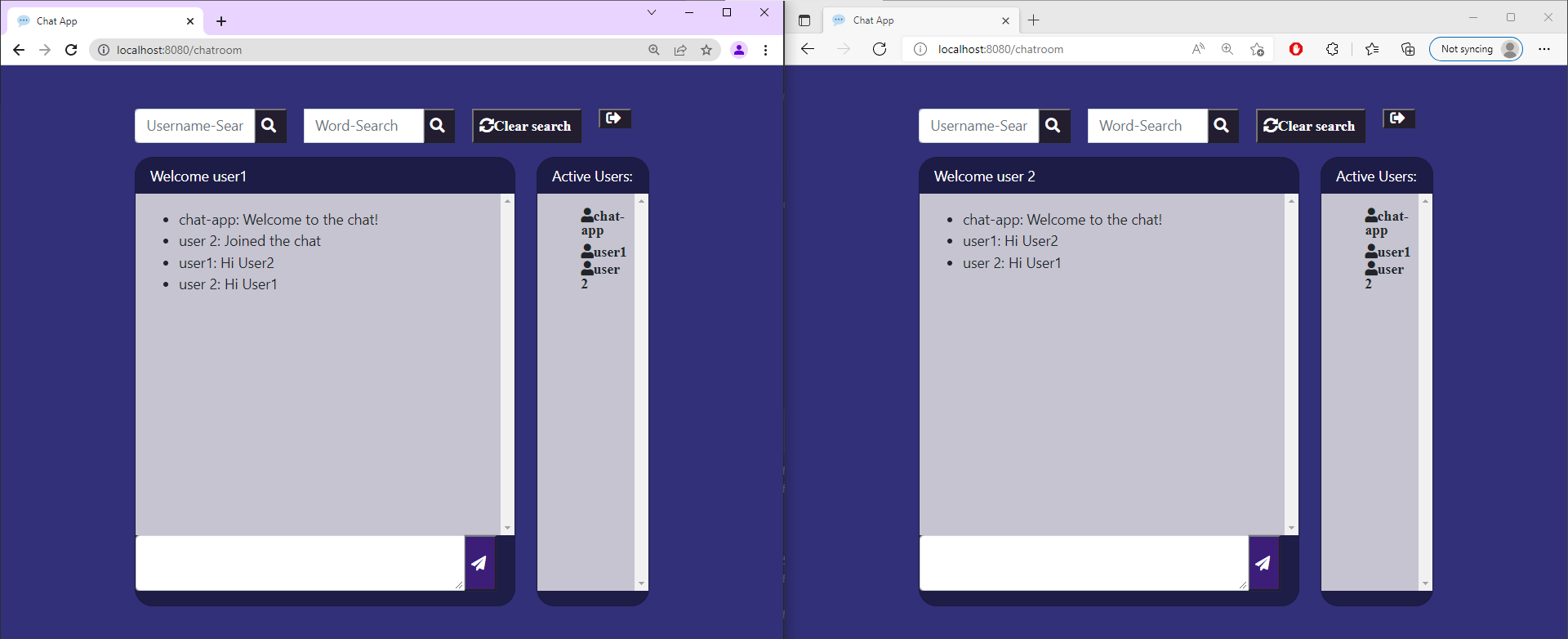Close Chat App tab in Chrome

(x=190, y=21)
